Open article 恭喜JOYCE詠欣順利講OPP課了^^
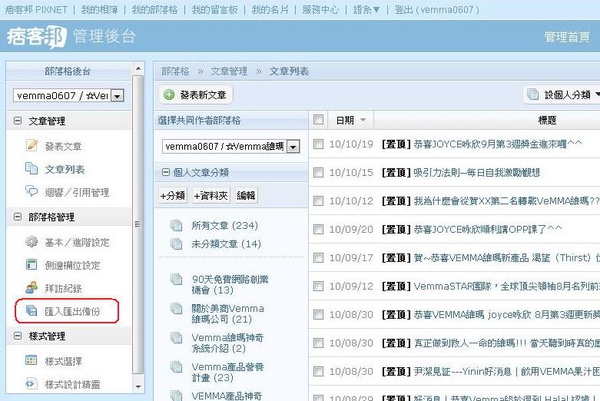The width and height of the screenshot is (600, 401). tap(488, 229)
